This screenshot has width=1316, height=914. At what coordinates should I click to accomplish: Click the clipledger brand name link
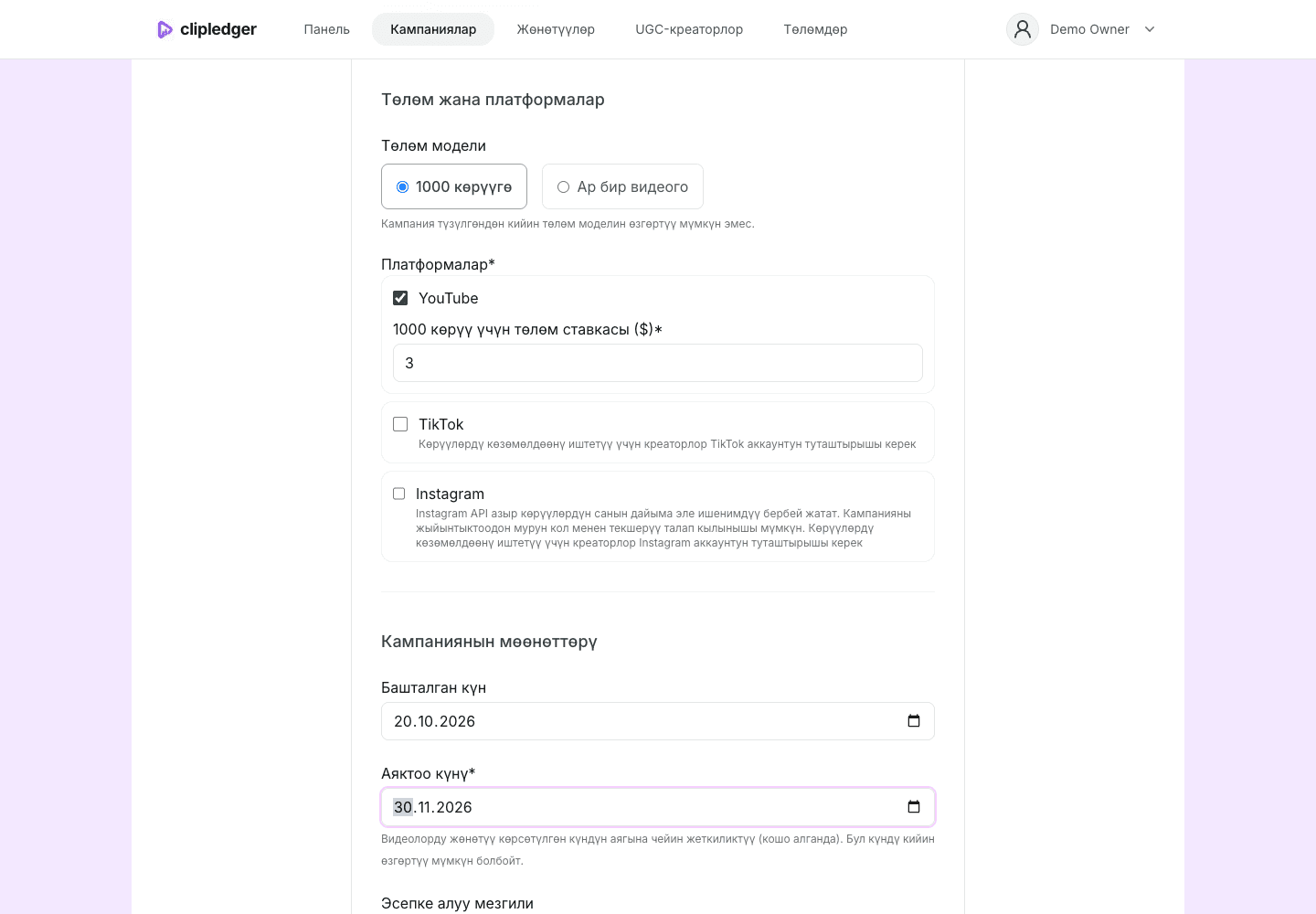pos(218,29)
